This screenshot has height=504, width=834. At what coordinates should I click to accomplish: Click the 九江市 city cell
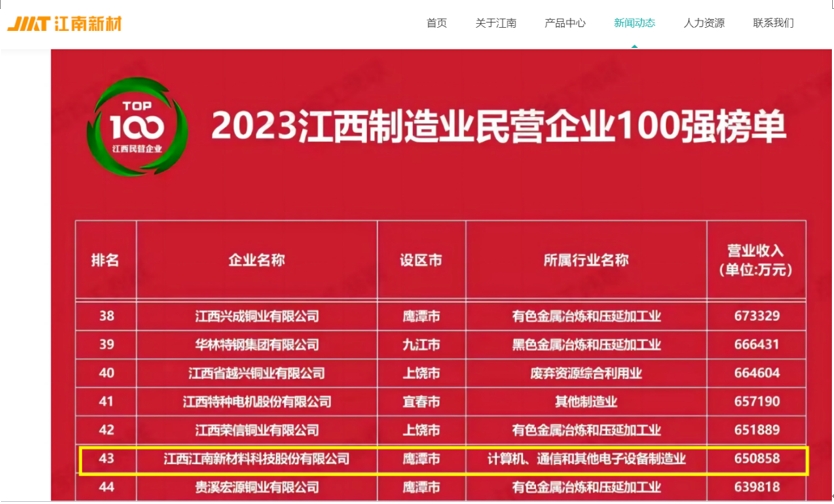point(421,345)
